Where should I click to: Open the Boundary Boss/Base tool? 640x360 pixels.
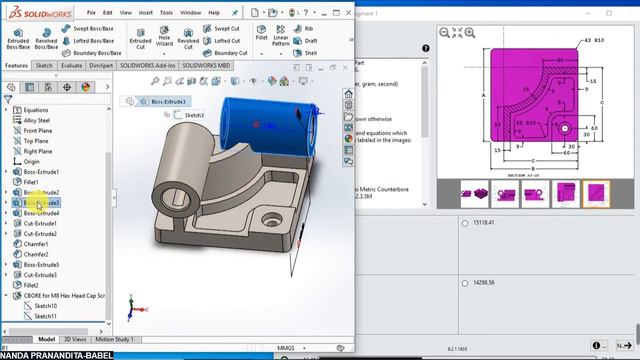click(91, 53)
